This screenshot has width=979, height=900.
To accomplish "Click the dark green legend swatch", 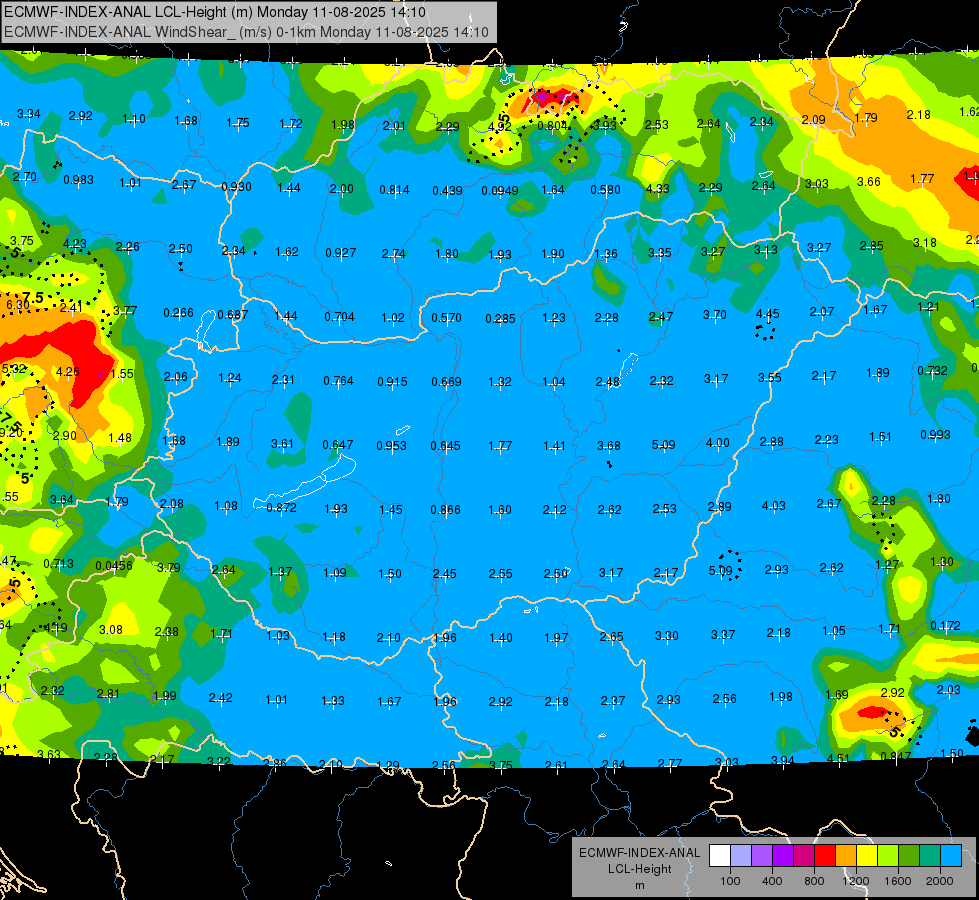I will point(909,856).
